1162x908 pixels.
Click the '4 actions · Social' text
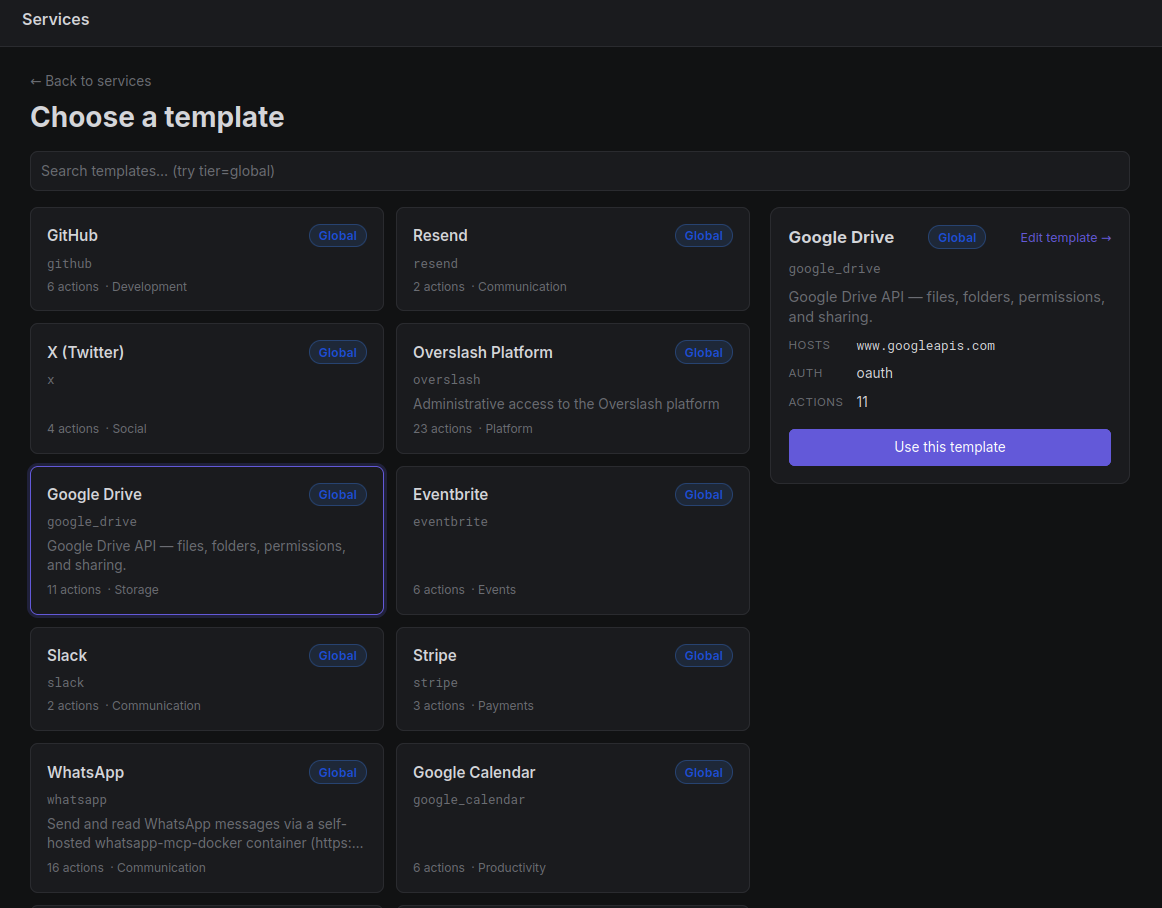(x=97, y=428)
